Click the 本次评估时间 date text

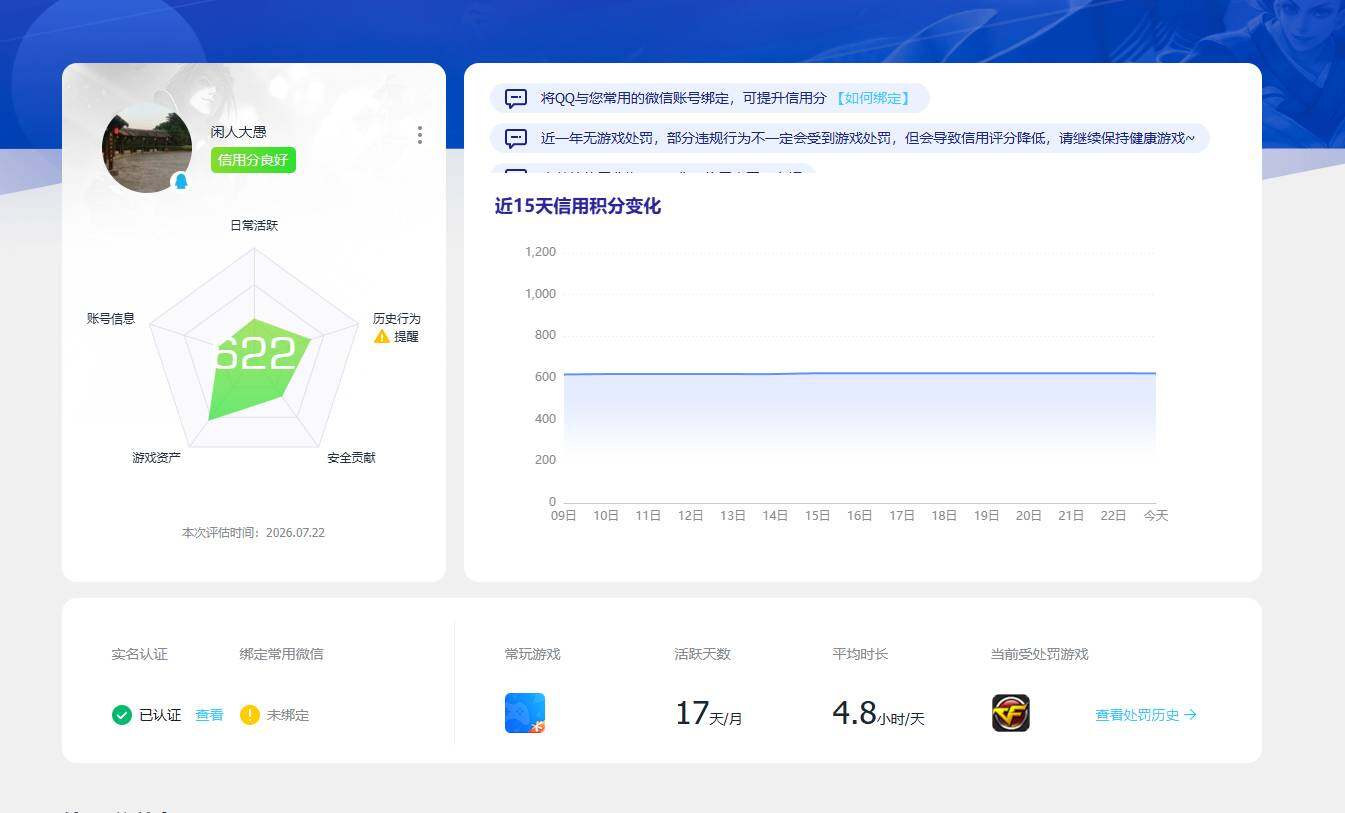253,533
